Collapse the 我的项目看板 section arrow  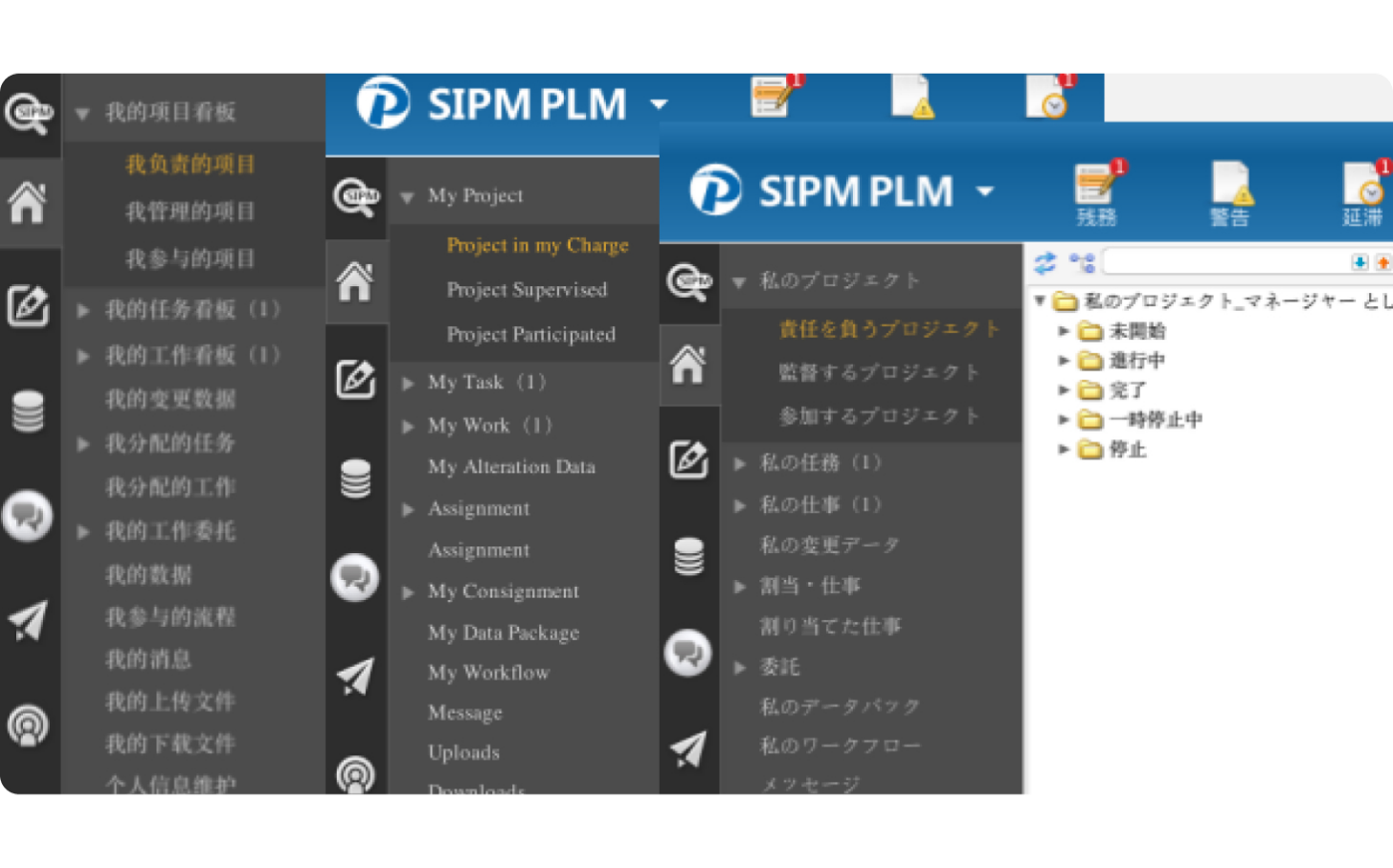[83, 114]
